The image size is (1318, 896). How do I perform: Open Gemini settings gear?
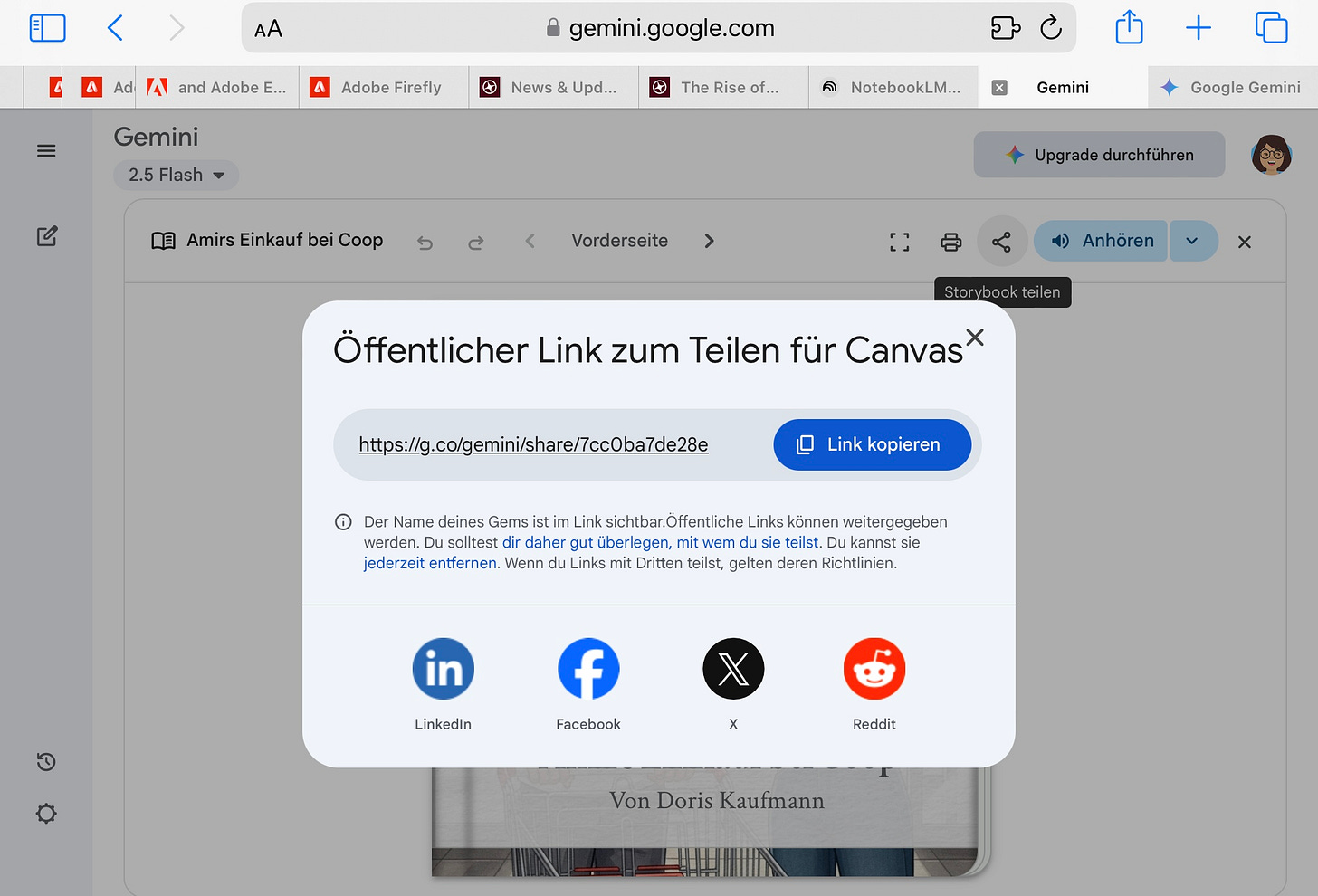(46, 814)
